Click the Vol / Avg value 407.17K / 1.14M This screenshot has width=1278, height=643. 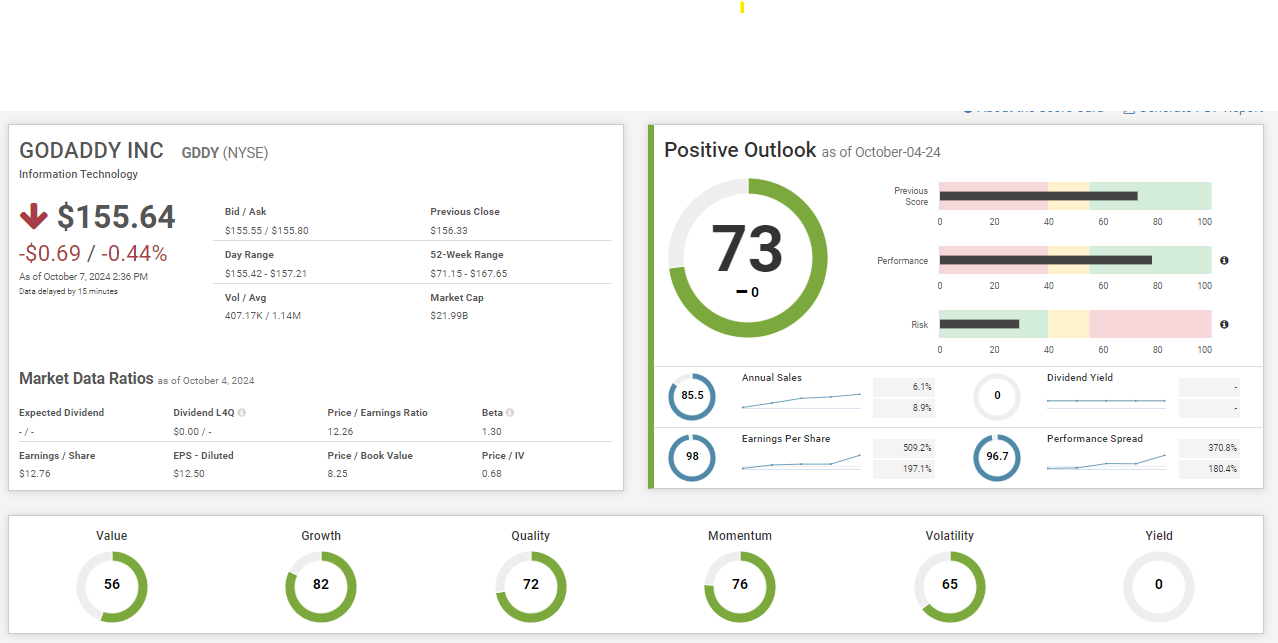(263, 316)
